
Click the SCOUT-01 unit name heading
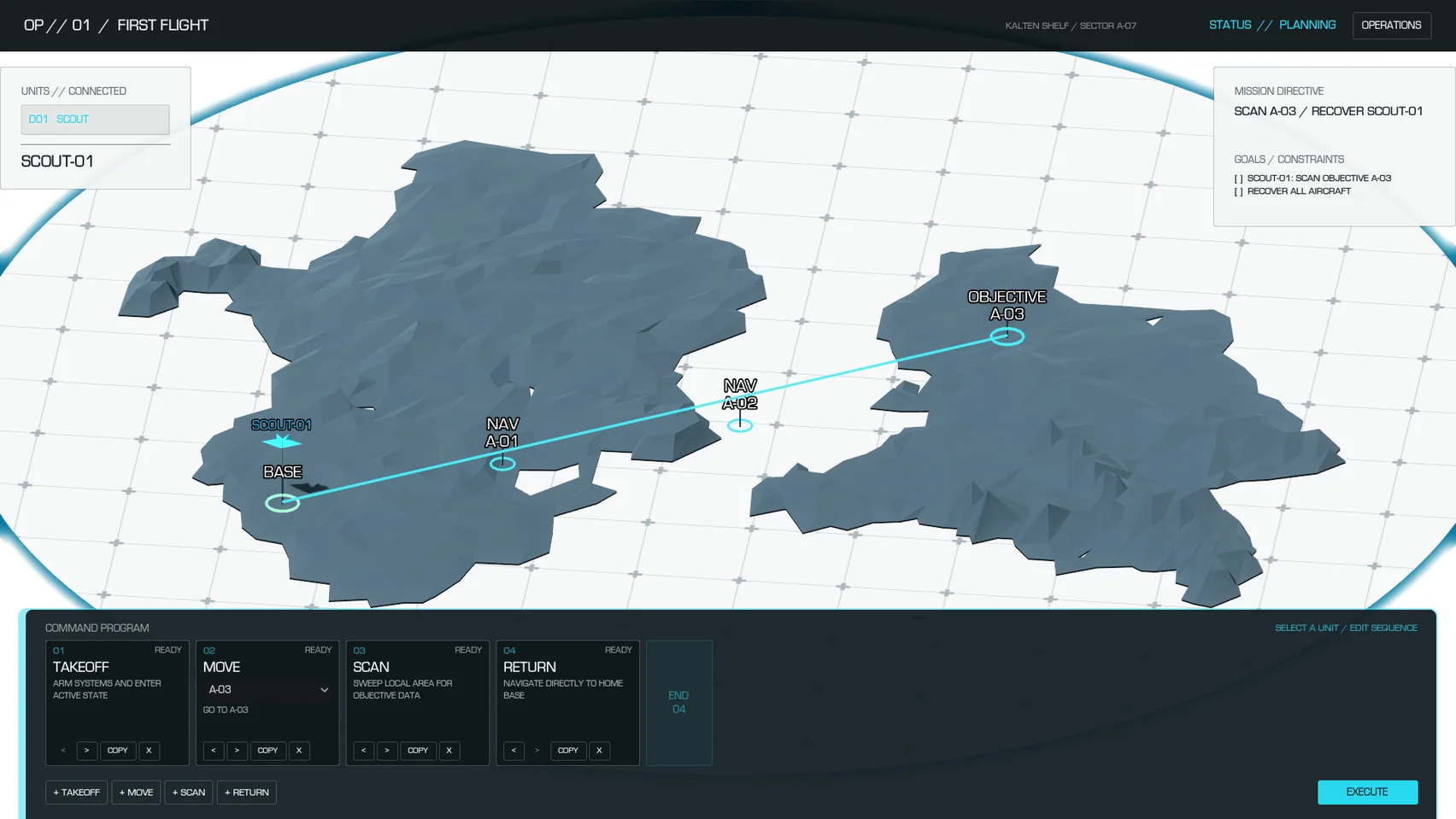pos(57,161)
